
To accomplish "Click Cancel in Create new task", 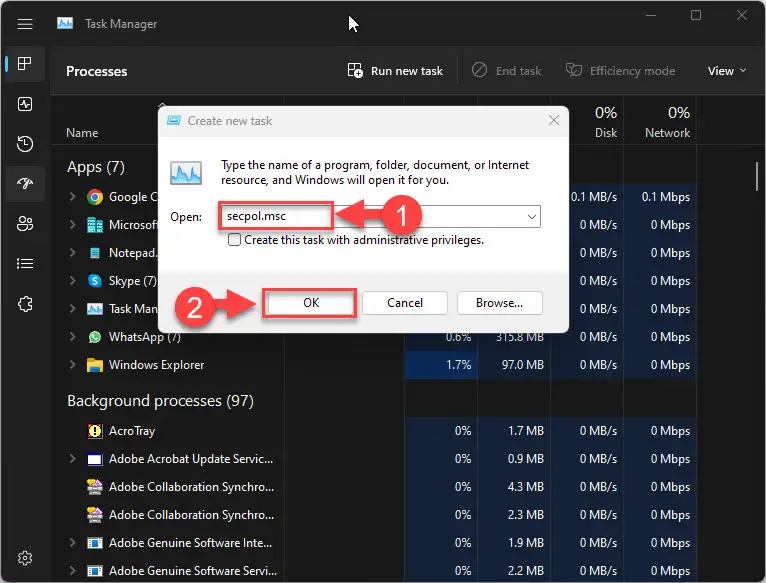I will point(405,303).
